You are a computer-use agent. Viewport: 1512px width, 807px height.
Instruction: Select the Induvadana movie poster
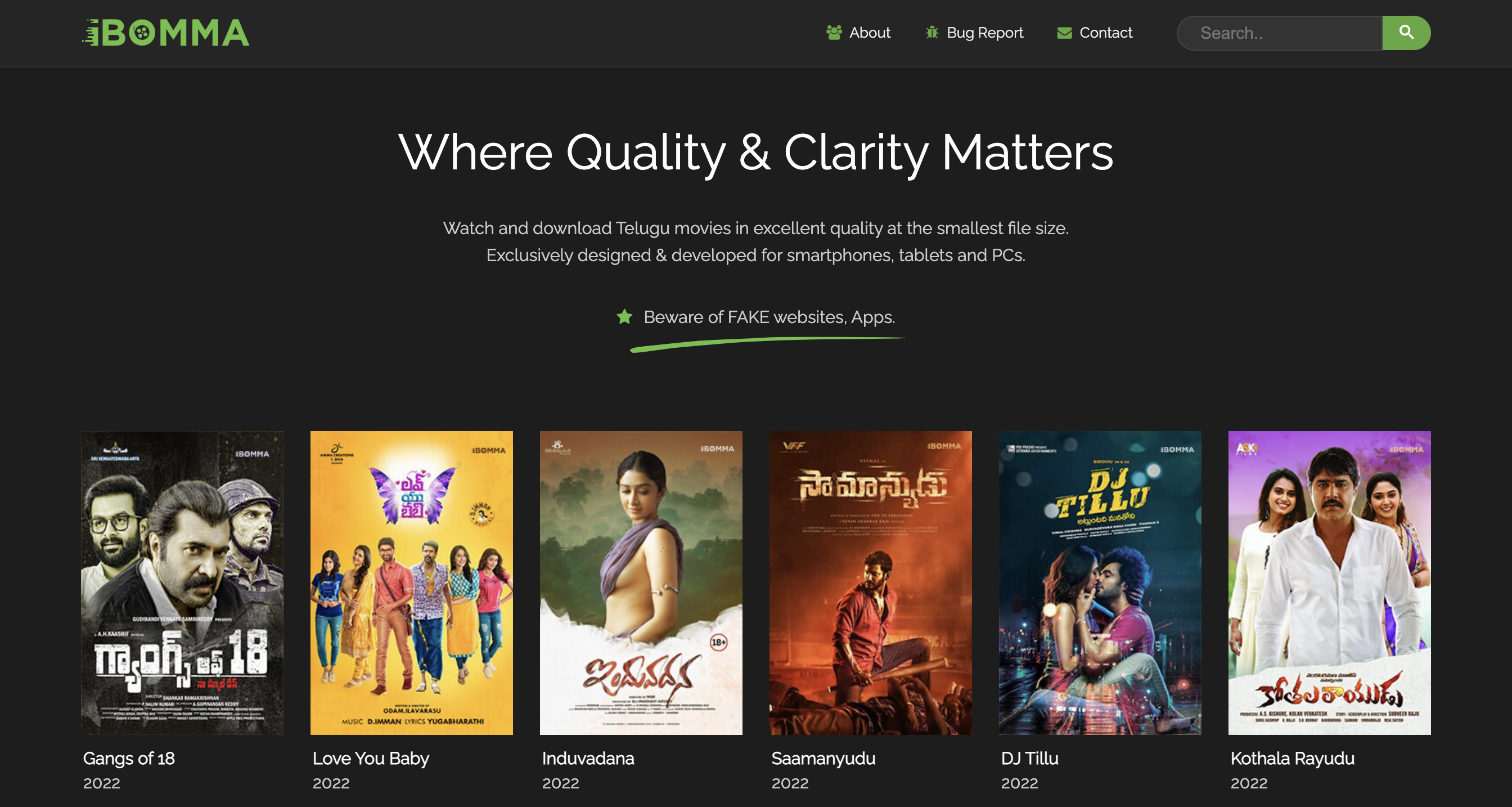641,582
